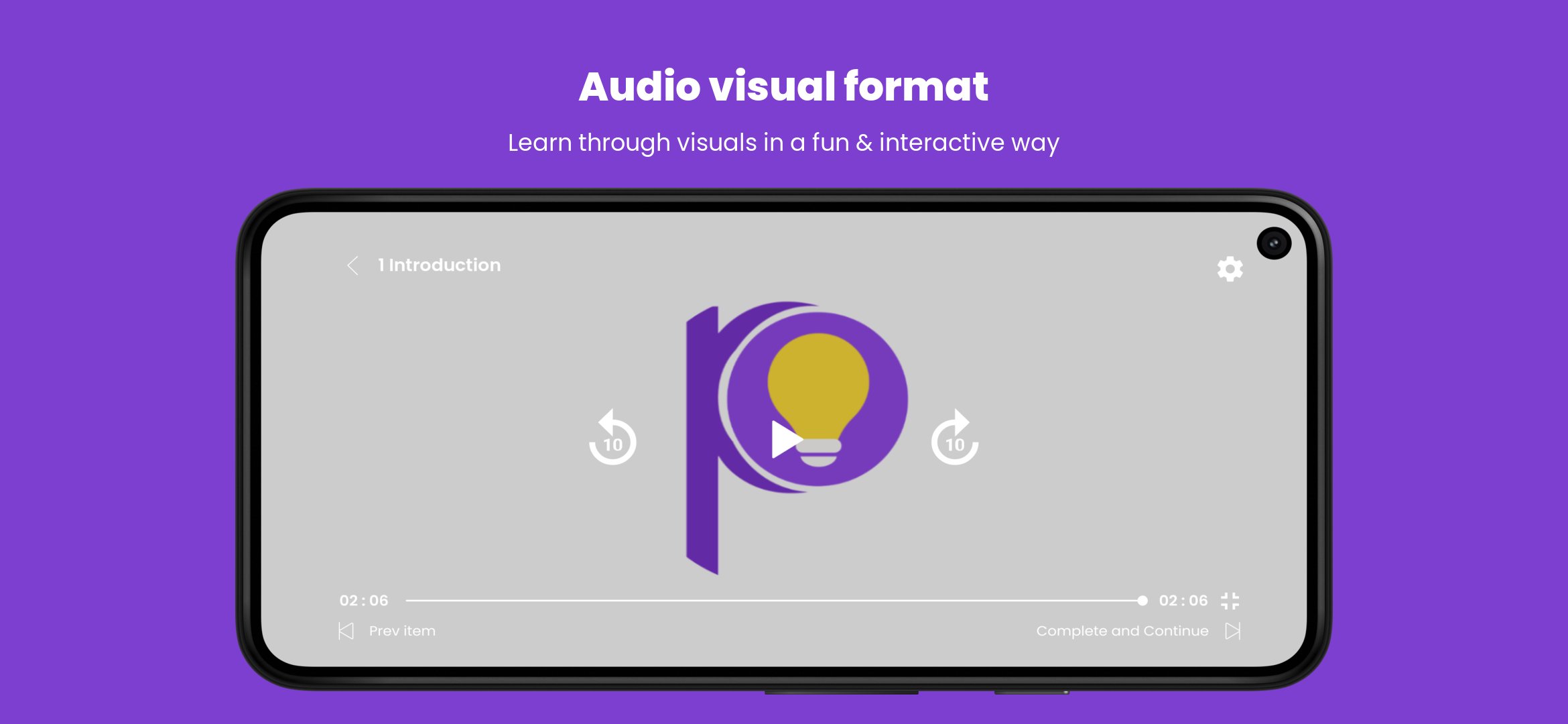1568x724 pixels.
Task: Exit fullscreen using collapse icon
Action: (x=1230, y=601)
